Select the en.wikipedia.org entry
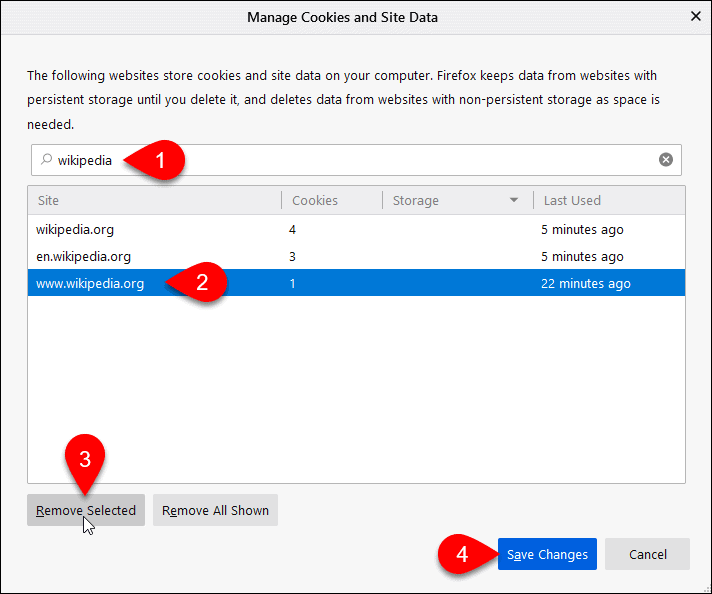Image resolution: width=712 pixels, height=594 pixels. [356, 257]
